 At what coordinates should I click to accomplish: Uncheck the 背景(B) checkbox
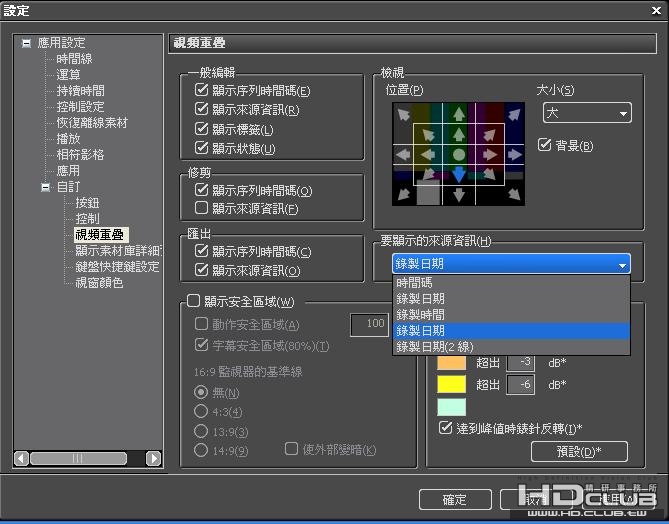coord(544,145)
